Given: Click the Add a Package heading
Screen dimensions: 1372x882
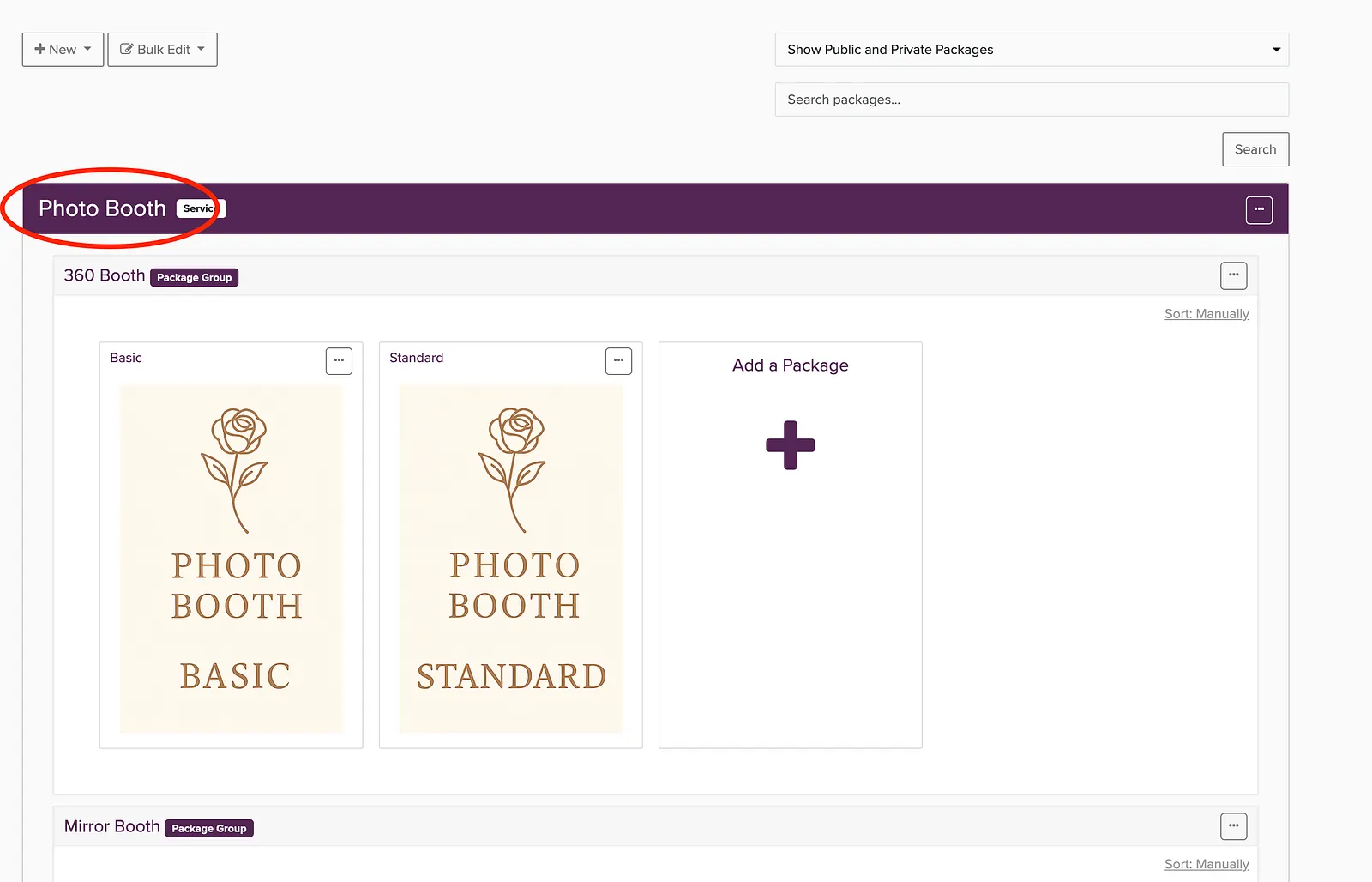Looking at the screenshot, I should tap(790, 365).
